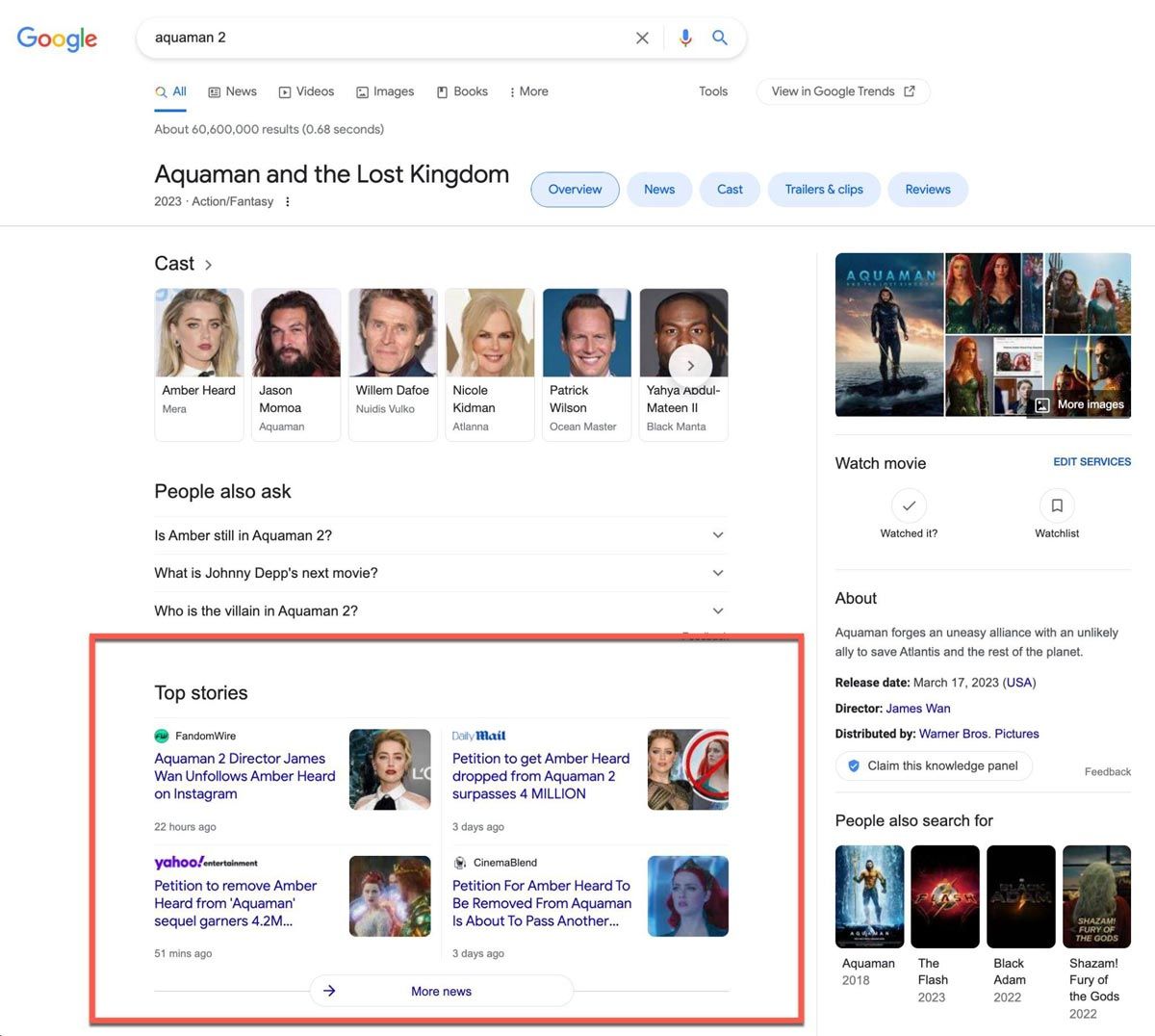This screenshot has width=1155, height=1036.
Task: Open Willem Dafoe cast card
Action: coord(393,364)
